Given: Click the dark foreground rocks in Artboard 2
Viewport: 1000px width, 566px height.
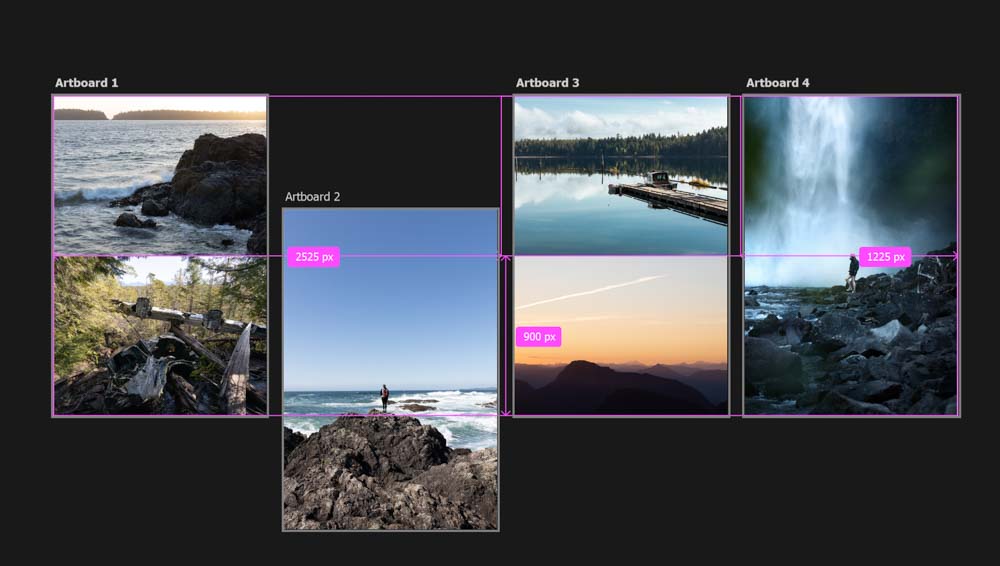Looking at the screenshot, I should 390,480.
